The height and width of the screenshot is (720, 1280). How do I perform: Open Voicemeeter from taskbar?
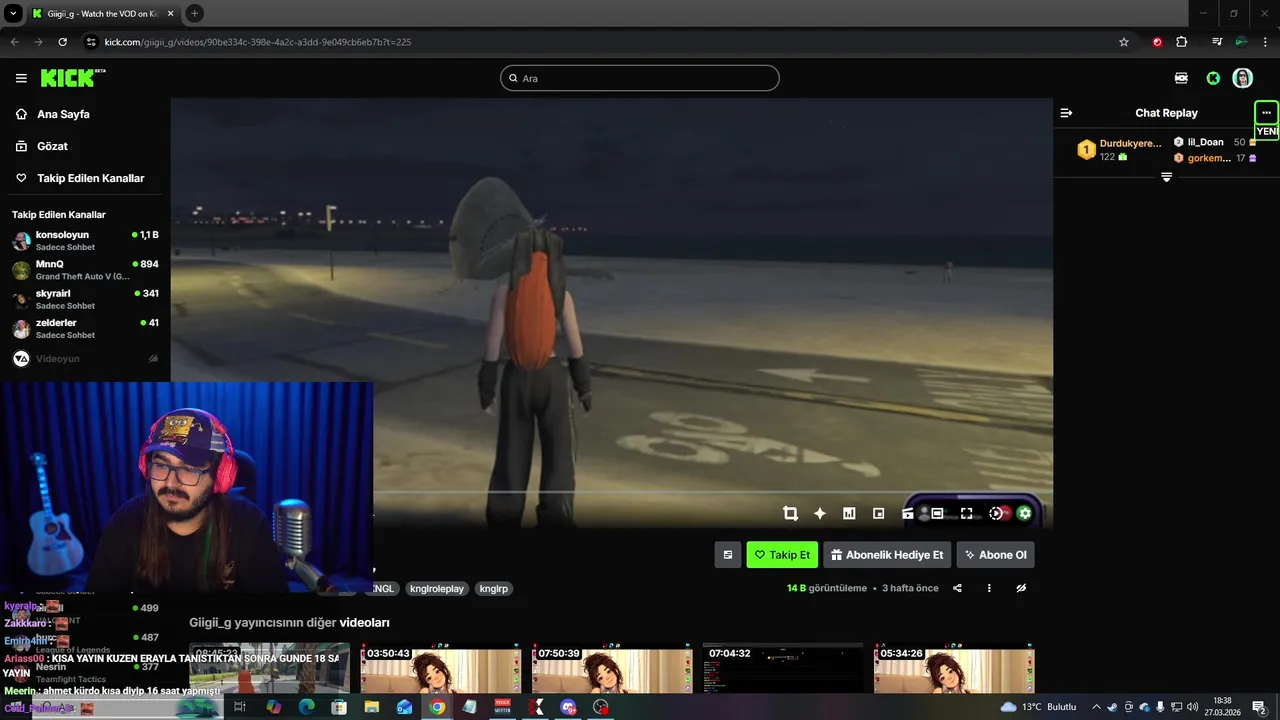tap(503, 707)
